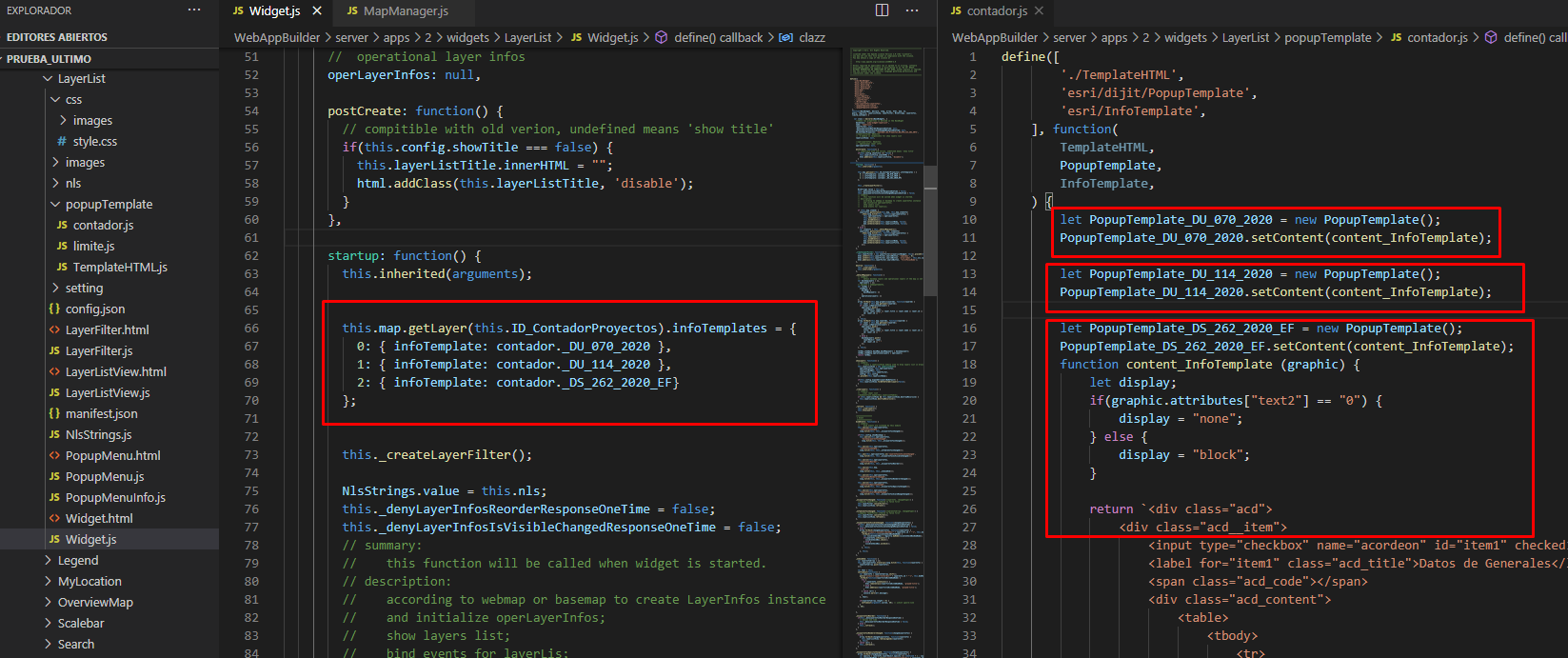This screenshot has width=1568, height=658.
Task: Click line 10 PopupTemplate_DU_070_2020 declaration
Action: click(x=1250, y=220)
